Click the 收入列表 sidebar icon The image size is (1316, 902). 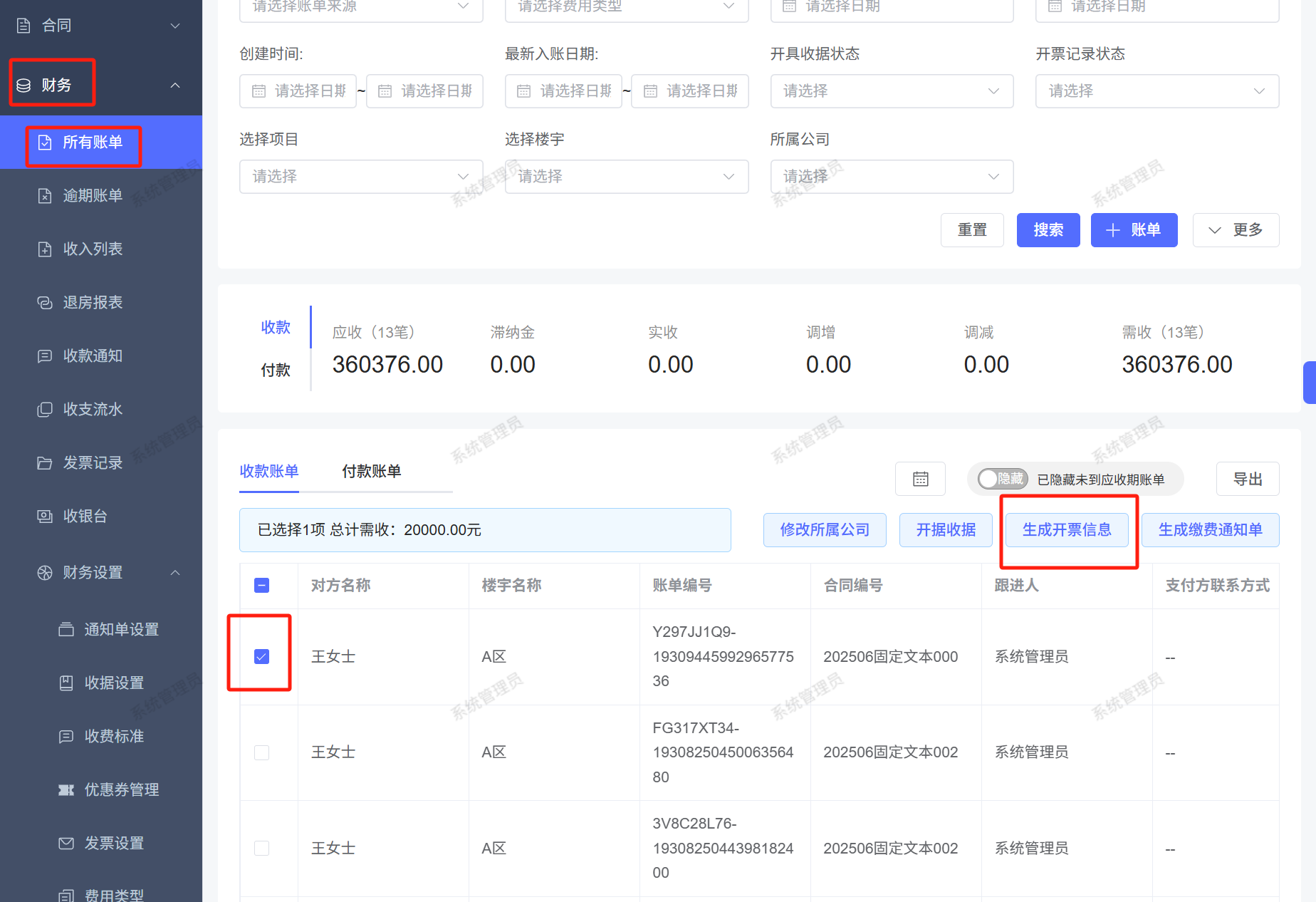click(x=44, y=249)
